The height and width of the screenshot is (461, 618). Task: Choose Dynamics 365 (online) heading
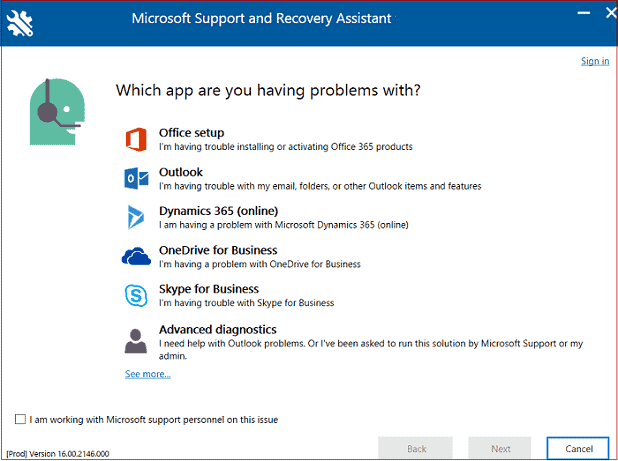(x=218, y=211)
